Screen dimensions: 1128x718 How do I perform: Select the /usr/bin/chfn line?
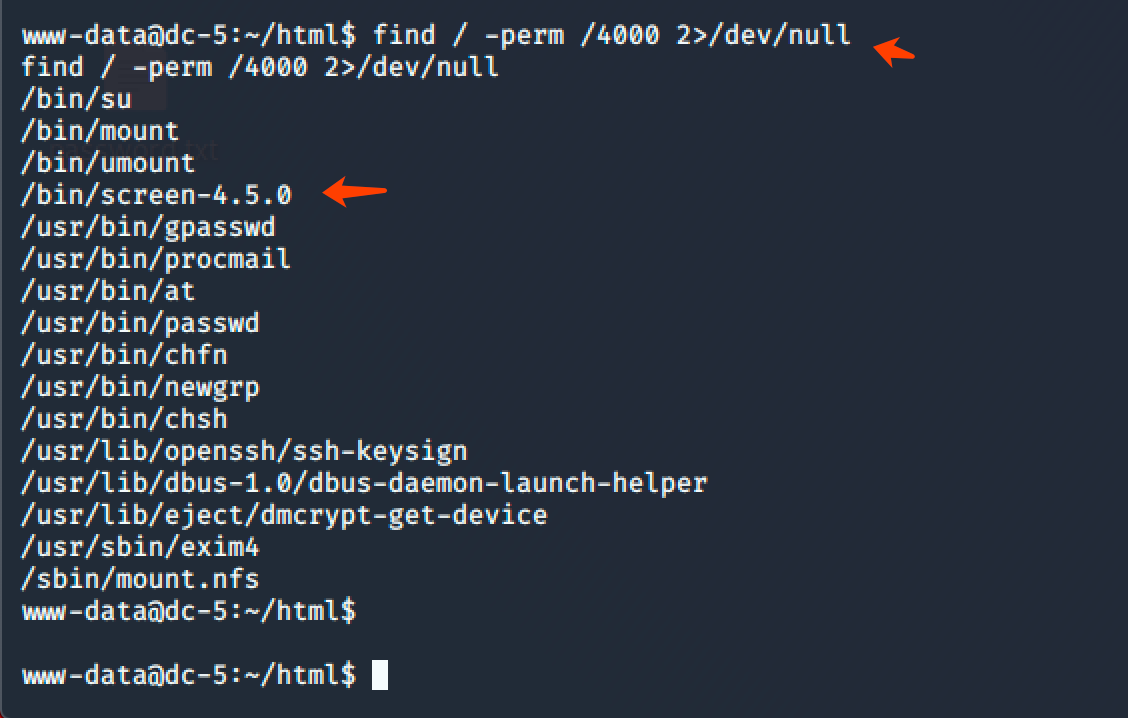tap(124, 355)
